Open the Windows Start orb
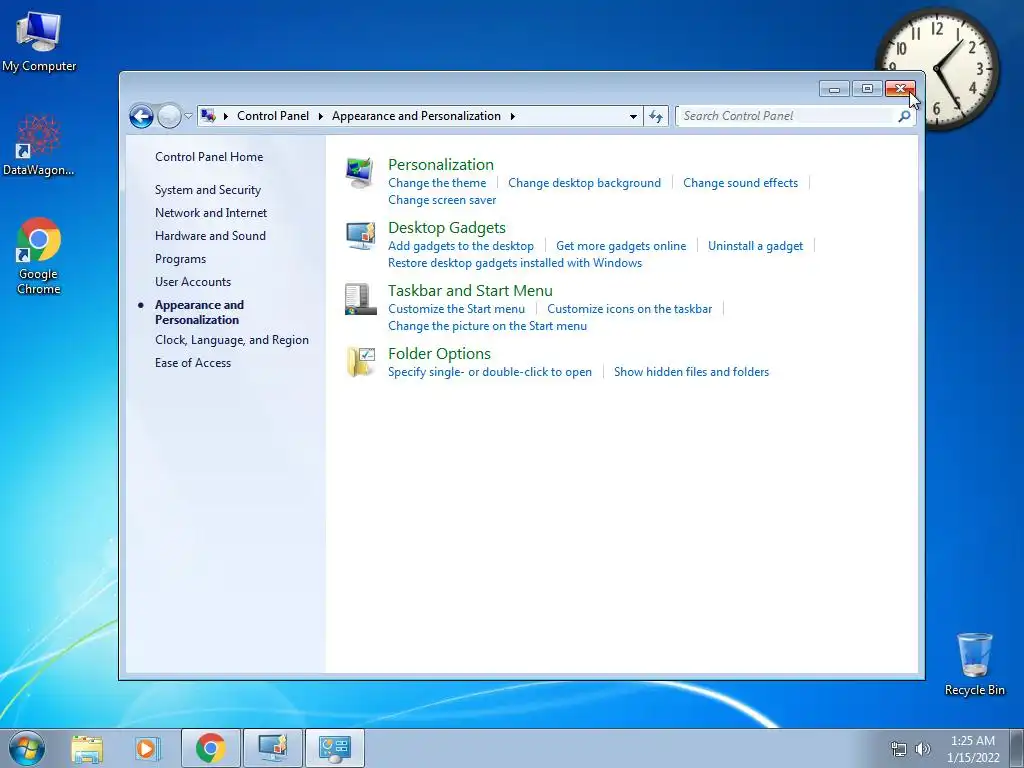 pos(27,748)
